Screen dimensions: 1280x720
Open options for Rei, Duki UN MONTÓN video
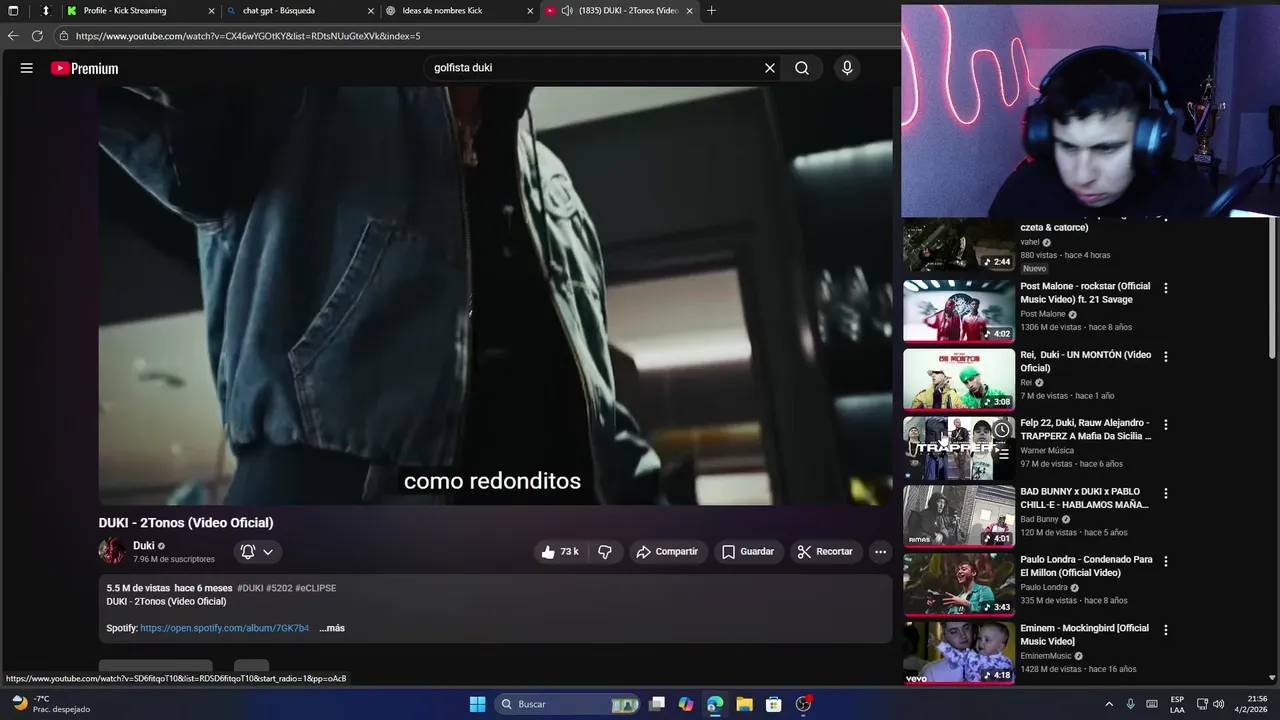1165,356
